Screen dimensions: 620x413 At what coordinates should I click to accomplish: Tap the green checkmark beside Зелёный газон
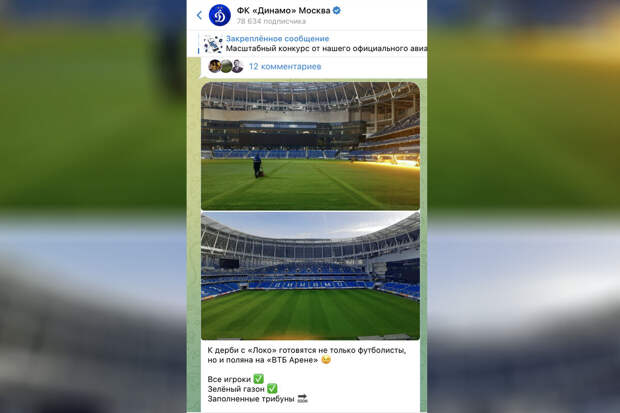tap(272, 388)
